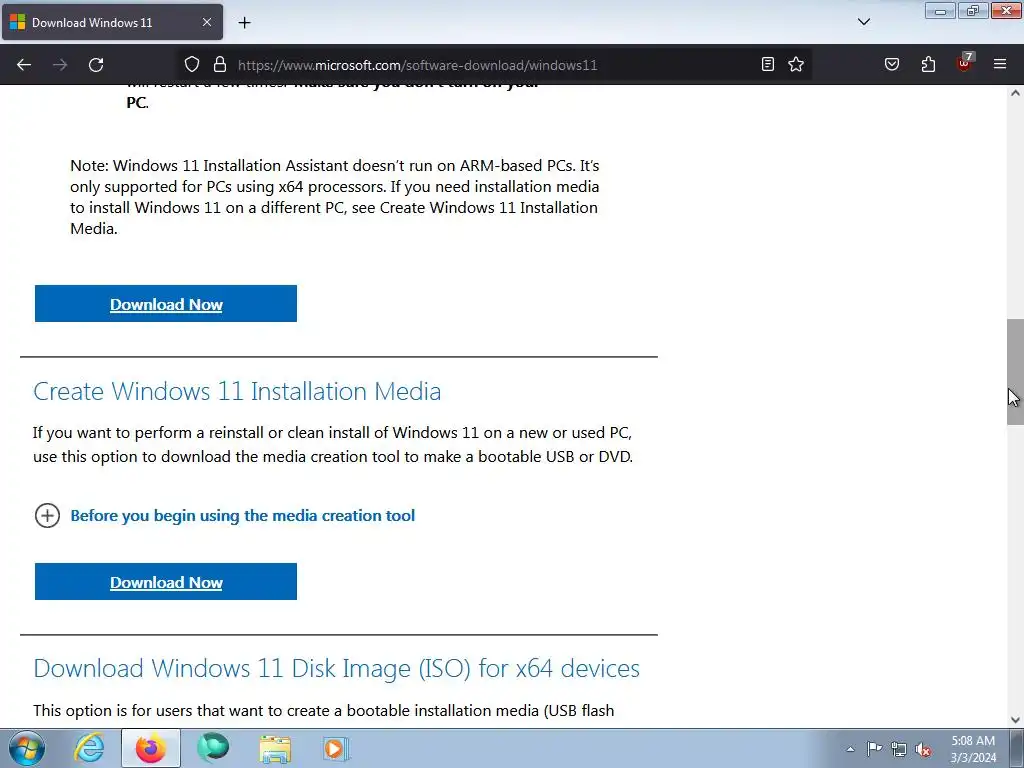
Task: Click the forward navigation arrow
Action: [60, 65]
